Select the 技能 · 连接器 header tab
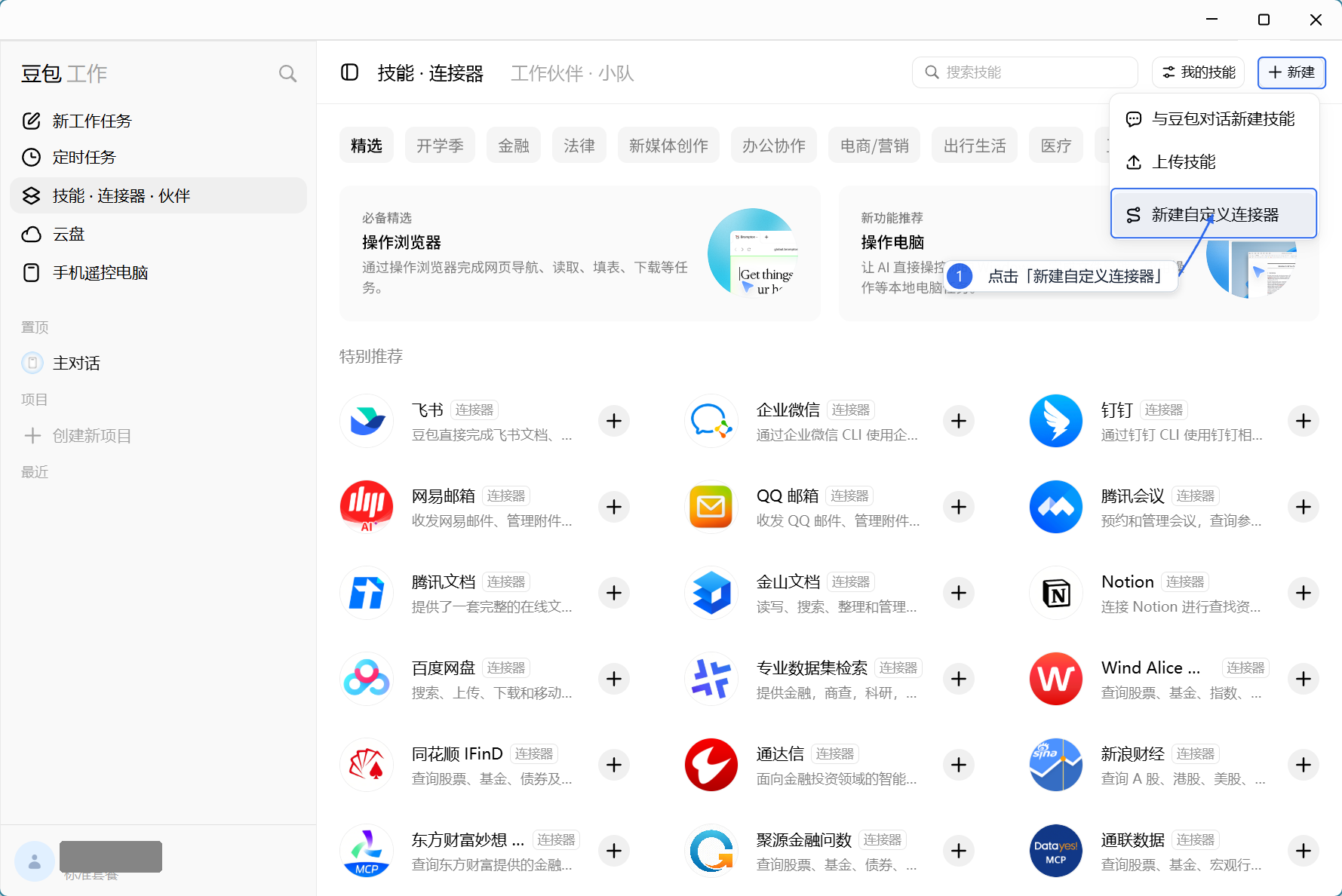The height and width of the screenshot is (896, 1342). tap(430, 73)
